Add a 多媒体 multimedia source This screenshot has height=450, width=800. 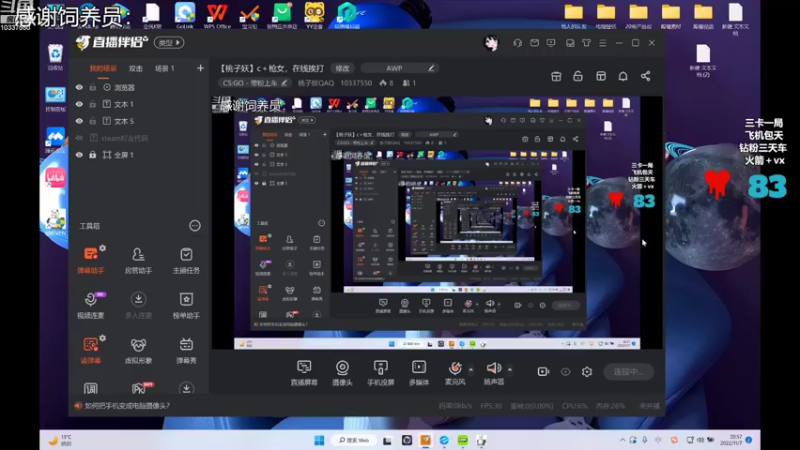pos(419,372)
